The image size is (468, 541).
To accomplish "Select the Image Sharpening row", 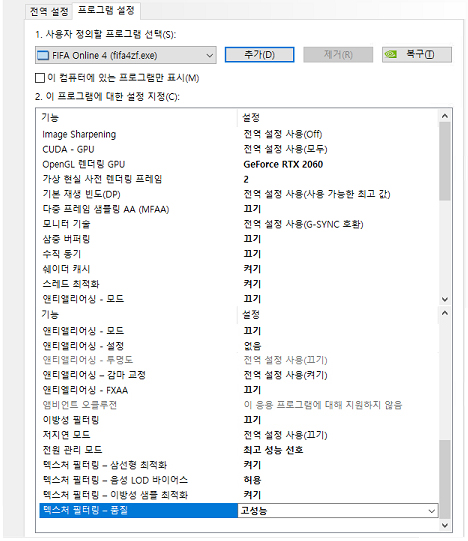I will point(239,134).
